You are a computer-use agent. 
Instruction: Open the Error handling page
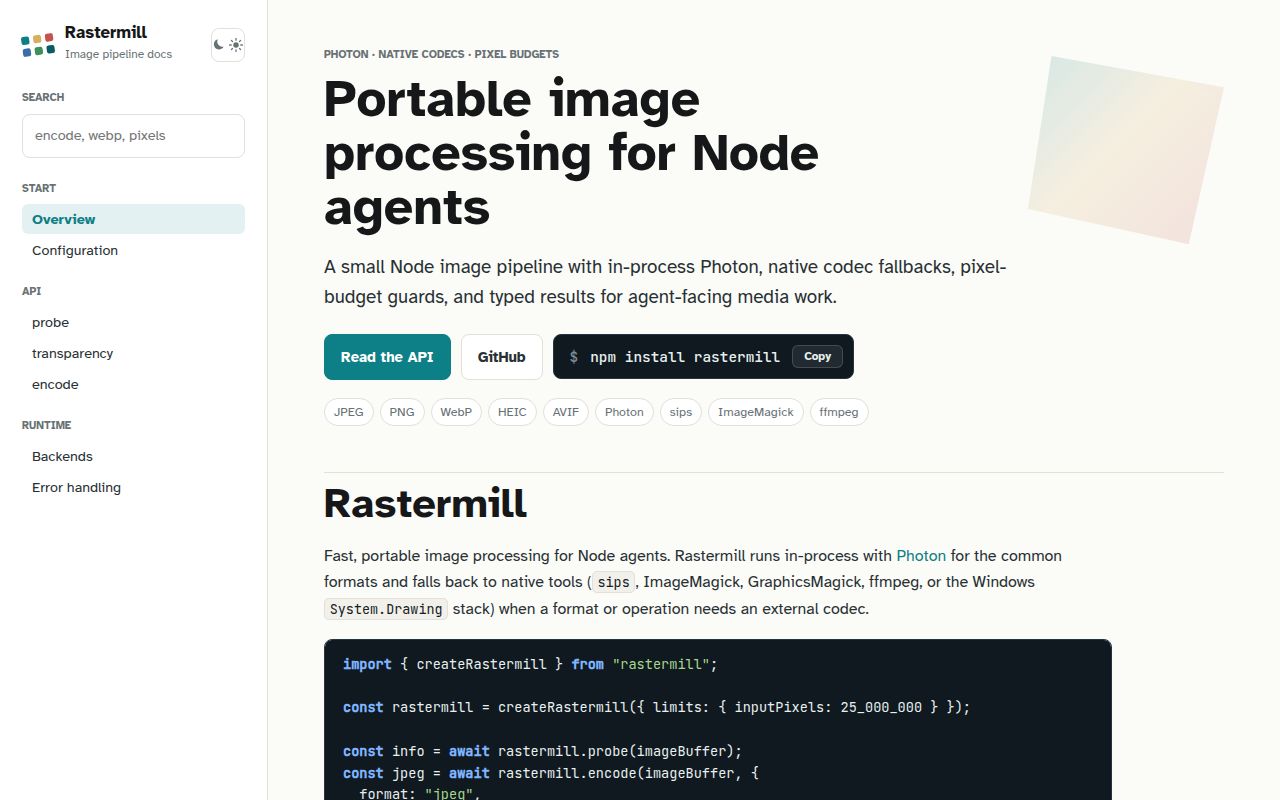133,487
